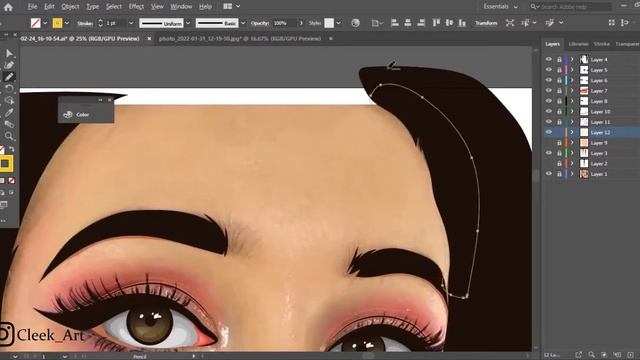The height and width of the screenshot is (360, 640).
Task: Open the Effect menu
Action: point(136,7)
